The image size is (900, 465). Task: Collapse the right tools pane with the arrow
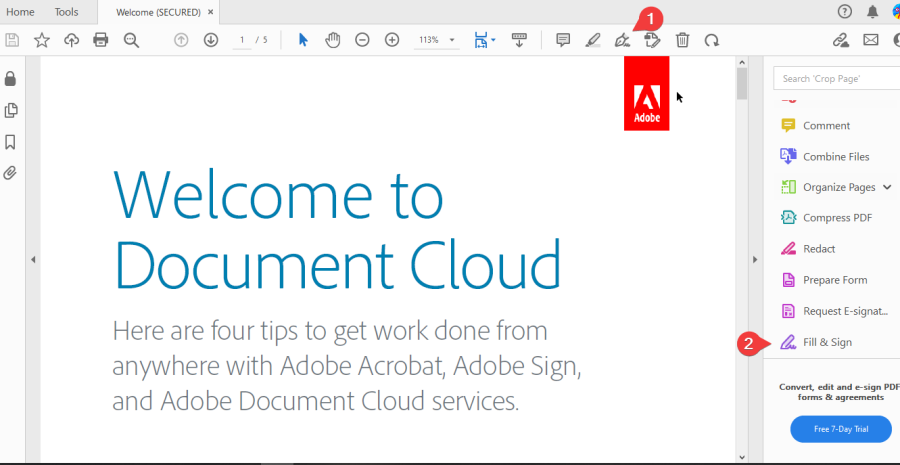[x=755, y=260]
